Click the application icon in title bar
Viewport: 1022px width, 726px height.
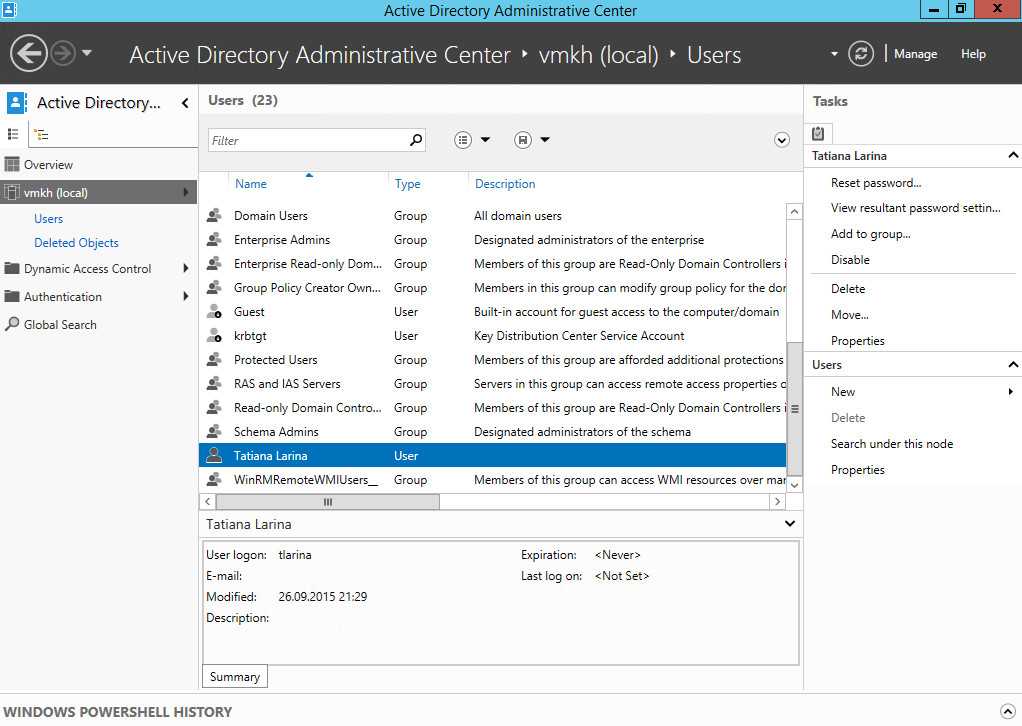coord(9,10)
